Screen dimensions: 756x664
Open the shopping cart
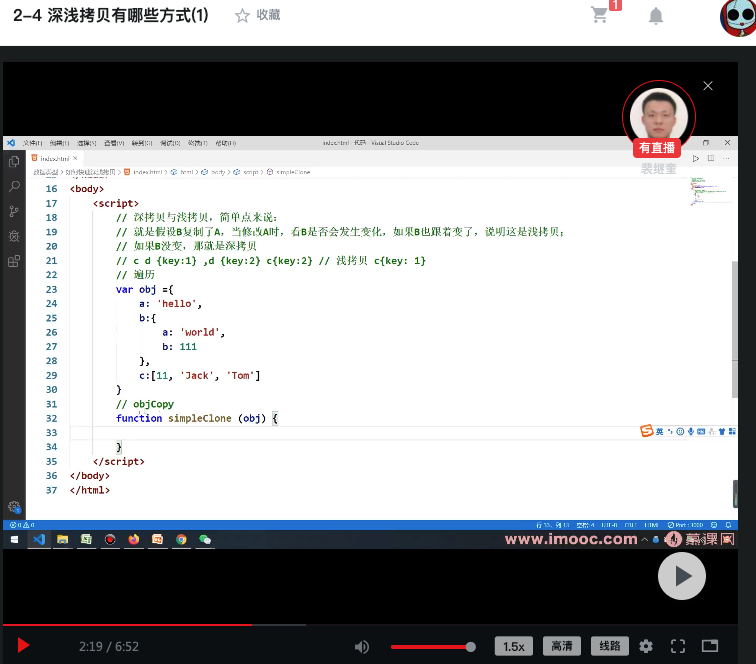[600, 14]
